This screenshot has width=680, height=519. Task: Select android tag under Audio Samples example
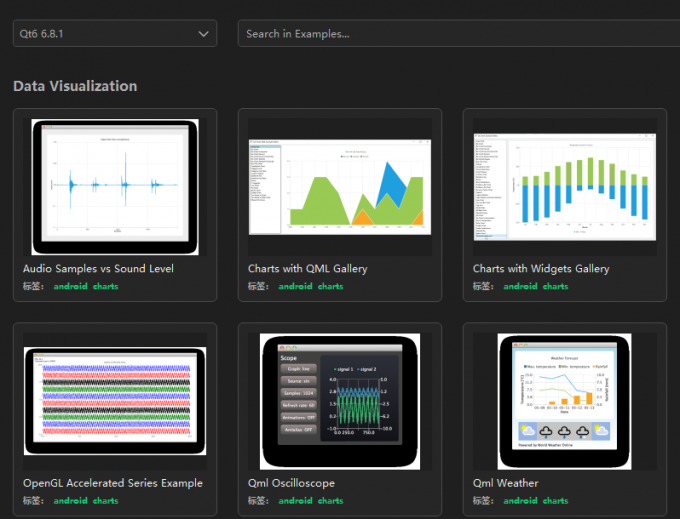click(70, 287)
